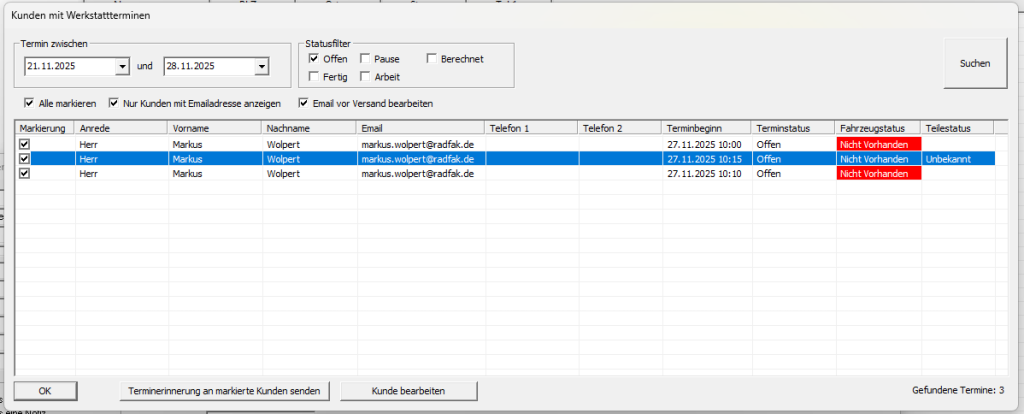The height and width of the screenshot is (414, 1024).
Task: Click the Suchen button
Action: pos(974,63)
